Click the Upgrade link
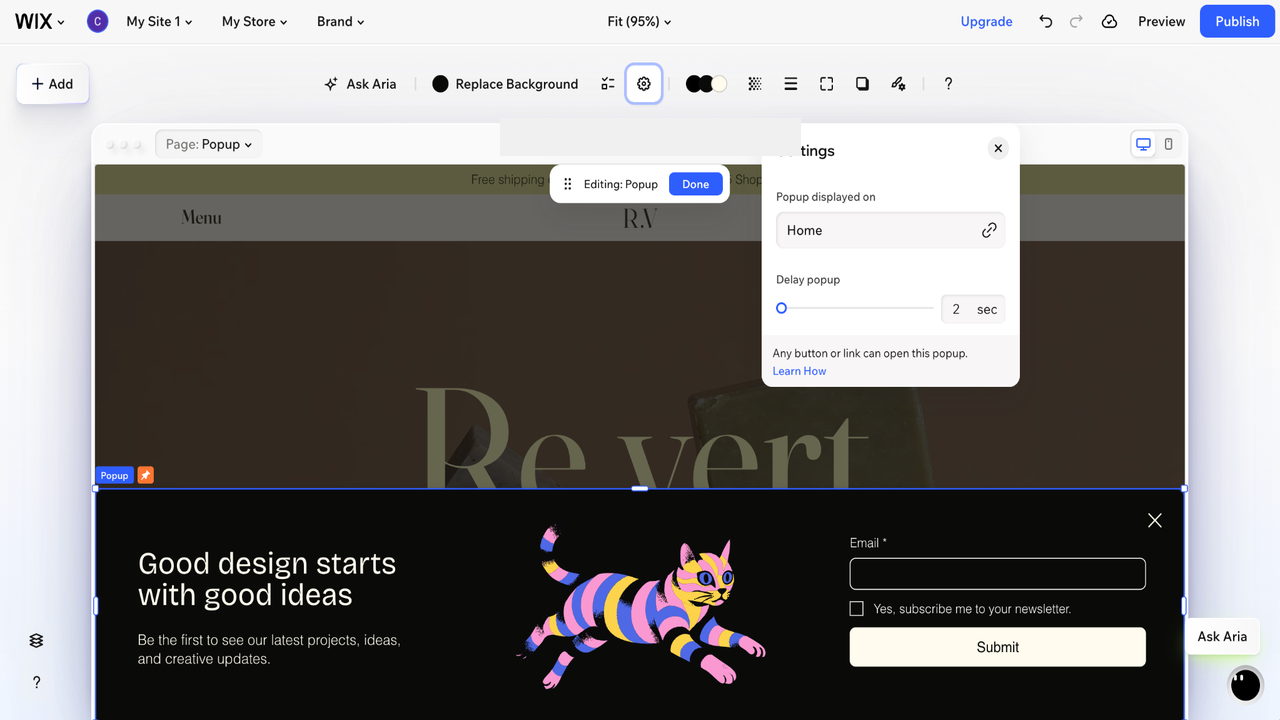Viewport: 1280px width, 720px height. (986, 21)
